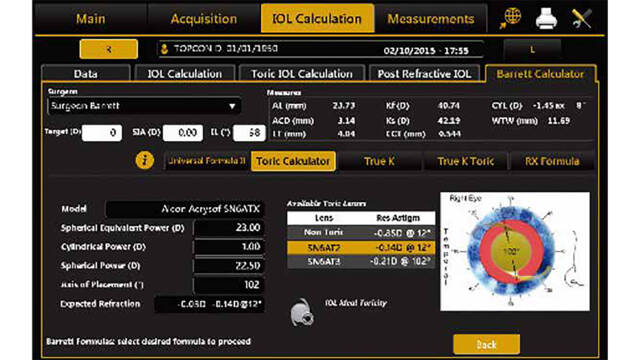Open the globe export icon
The width and height of the screenshot is (640, 360).
[x=510, y=18]
